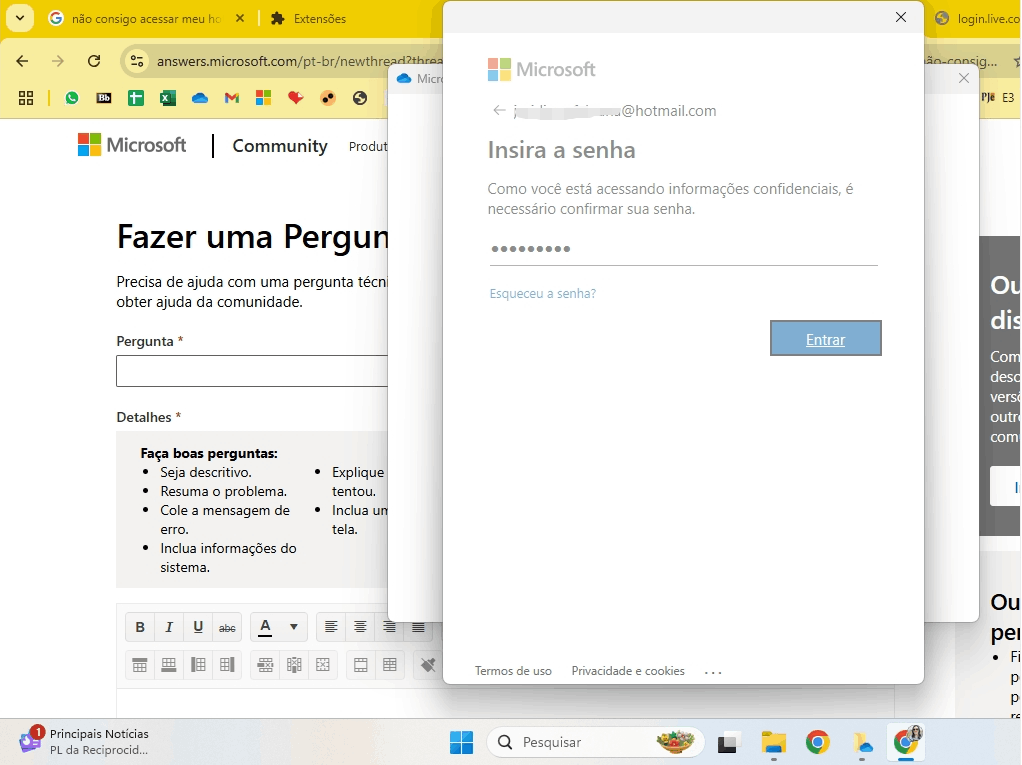Reload the current page

[94, 61]
